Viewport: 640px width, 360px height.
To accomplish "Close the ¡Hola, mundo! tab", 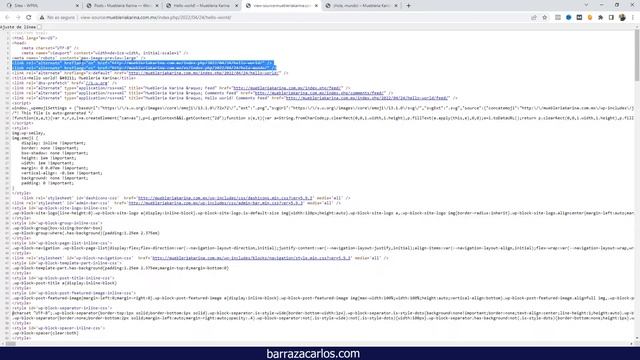I will [396, 6].
